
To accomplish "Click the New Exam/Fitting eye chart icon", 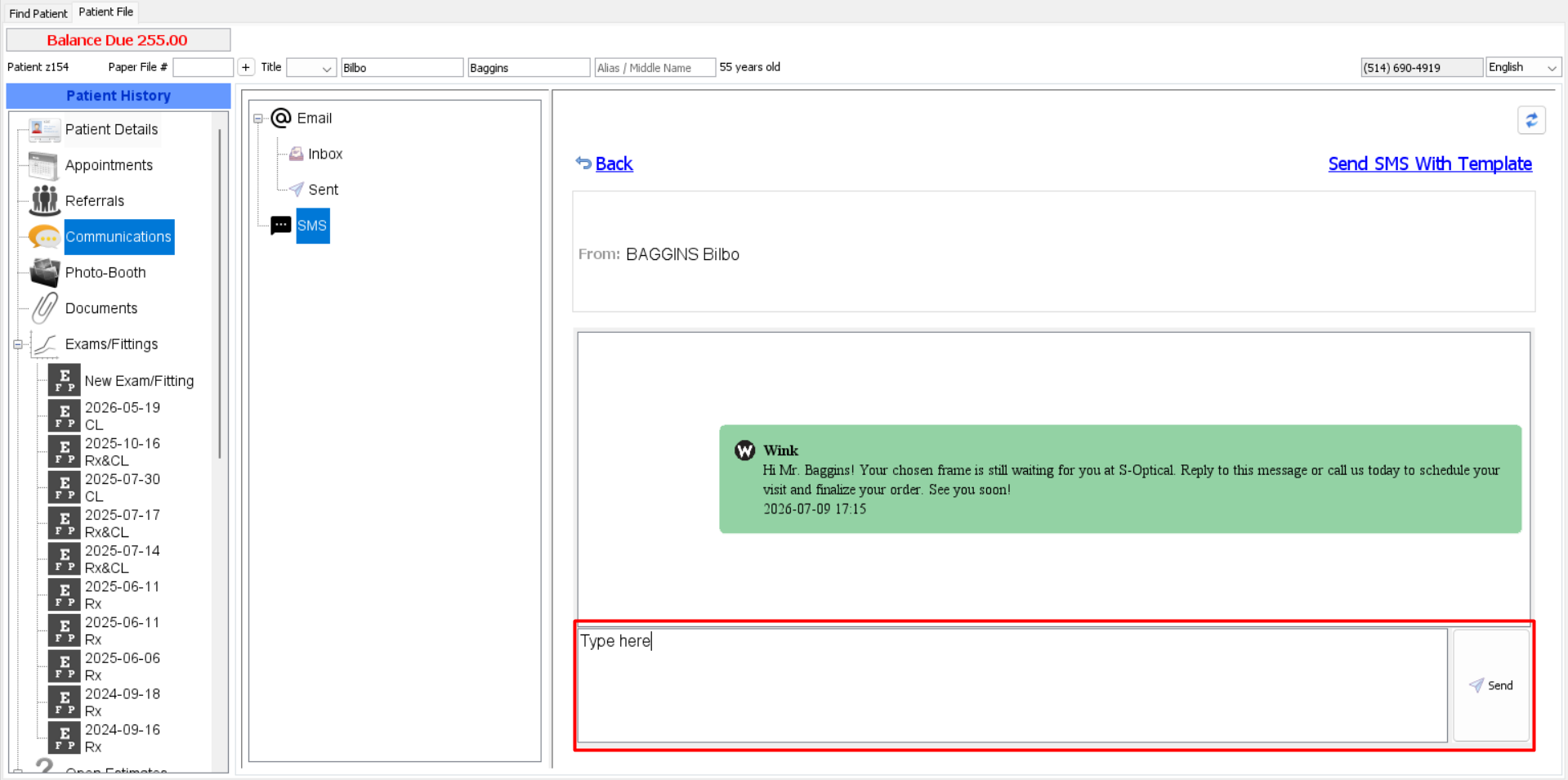I will (64, 380).
